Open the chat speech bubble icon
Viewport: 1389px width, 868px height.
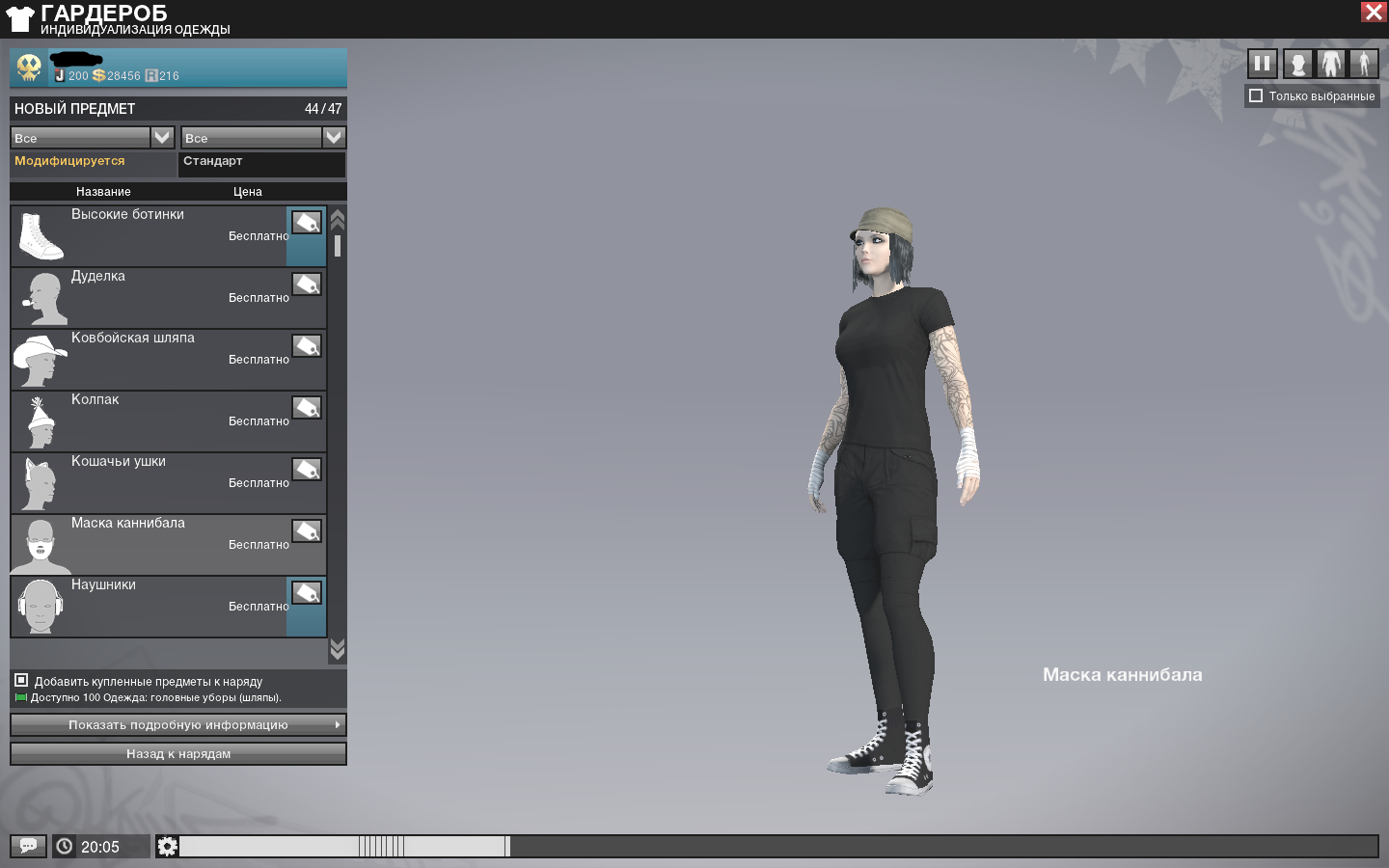(28, 846)
